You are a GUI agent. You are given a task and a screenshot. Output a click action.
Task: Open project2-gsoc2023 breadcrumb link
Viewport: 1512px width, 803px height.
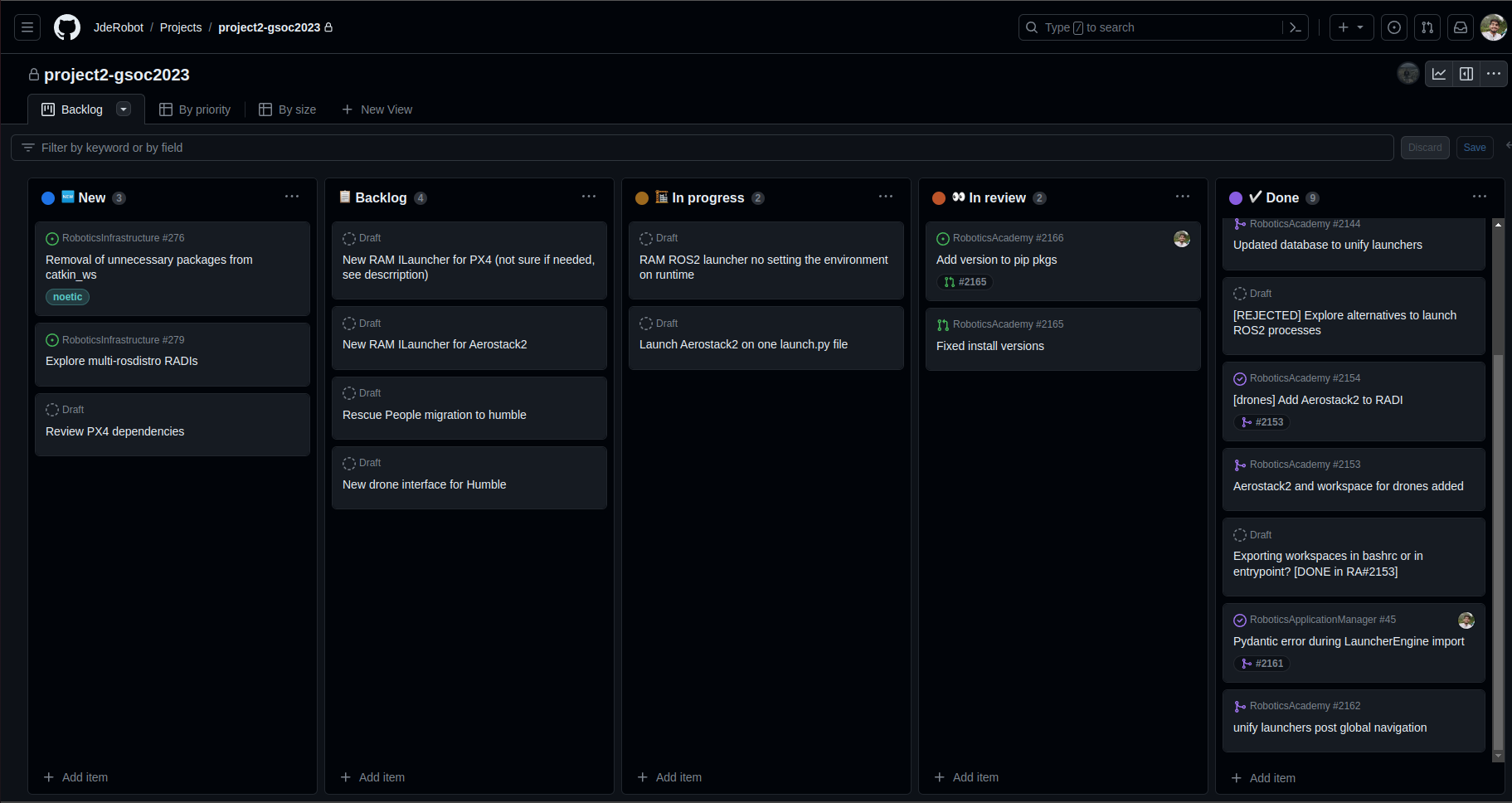(x=269, y=27)
